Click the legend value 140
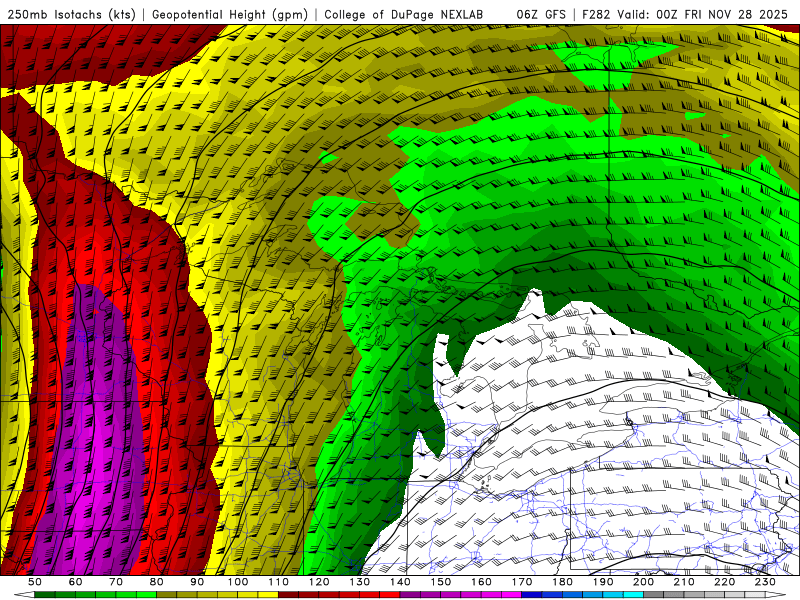 coord(400,582)
